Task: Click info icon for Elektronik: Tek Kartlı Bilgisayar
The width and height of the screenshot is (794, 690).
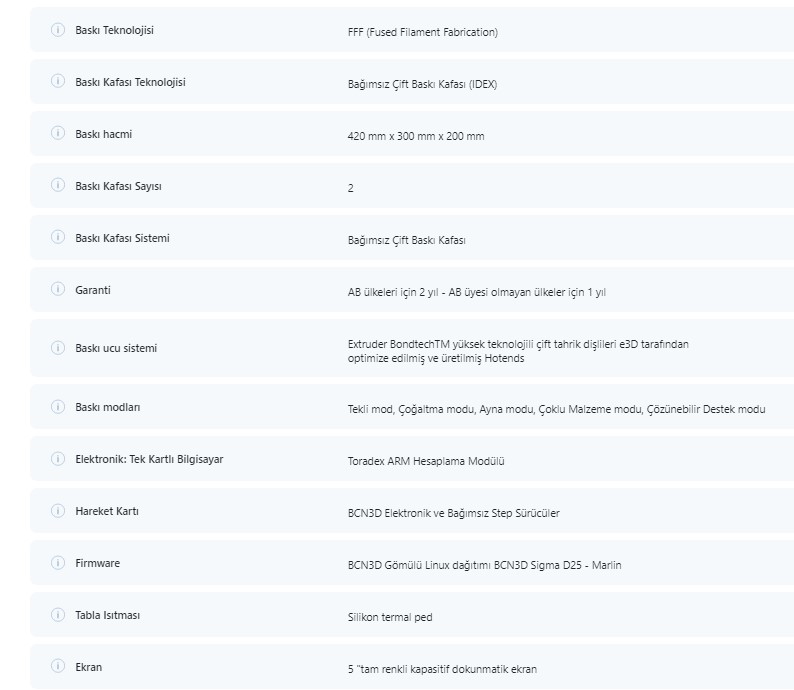Action: click(x=57, y=459)
